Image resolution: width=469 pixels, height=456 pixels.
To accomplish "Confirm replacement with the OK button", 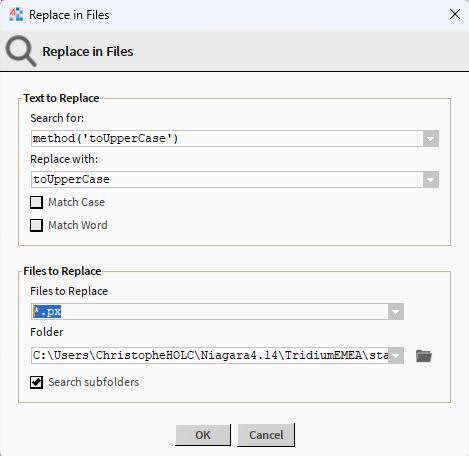I will click(203, 435).
